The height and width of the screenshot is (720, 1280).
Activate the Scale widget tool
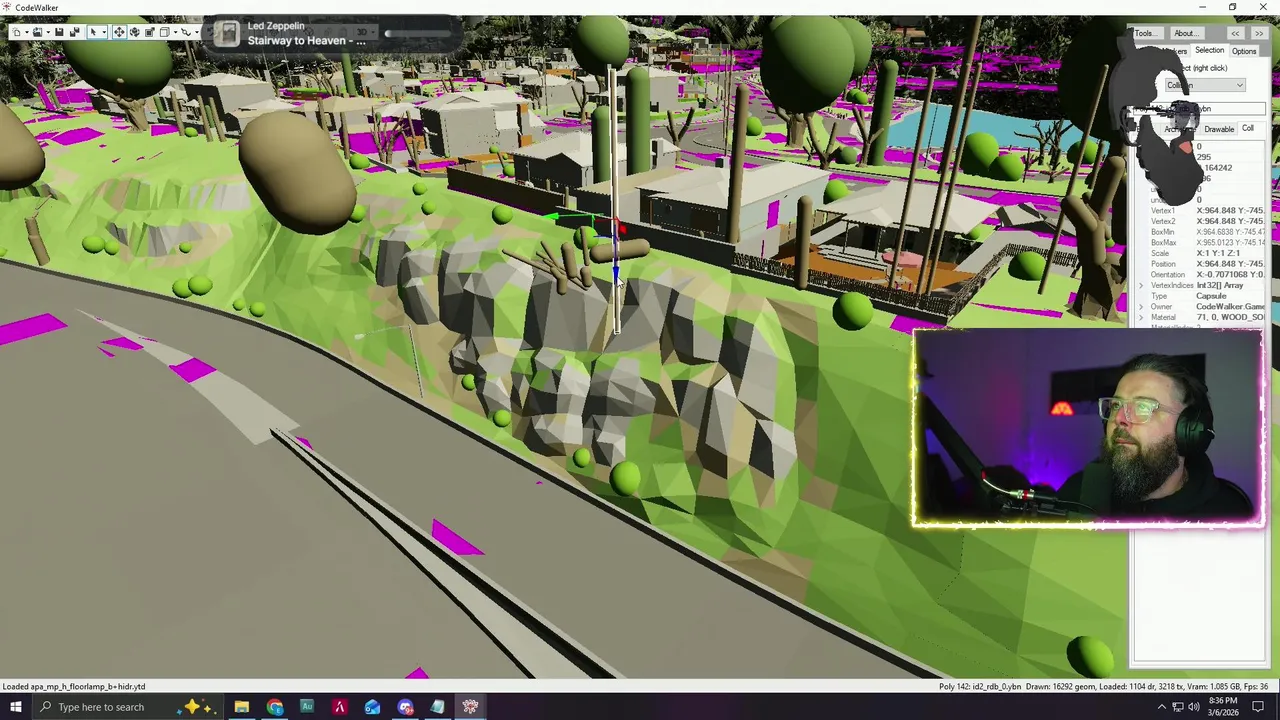pos(150,32)
